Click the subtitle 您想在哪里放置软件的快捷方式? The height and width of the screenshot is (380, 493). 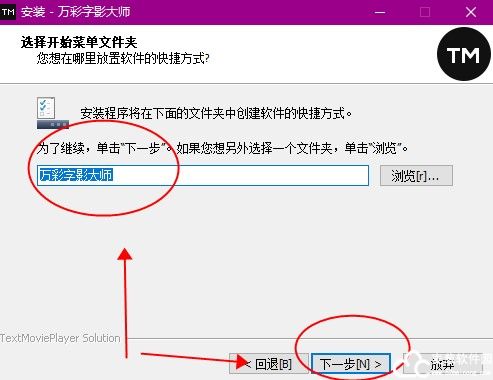(x=123, y=59)
